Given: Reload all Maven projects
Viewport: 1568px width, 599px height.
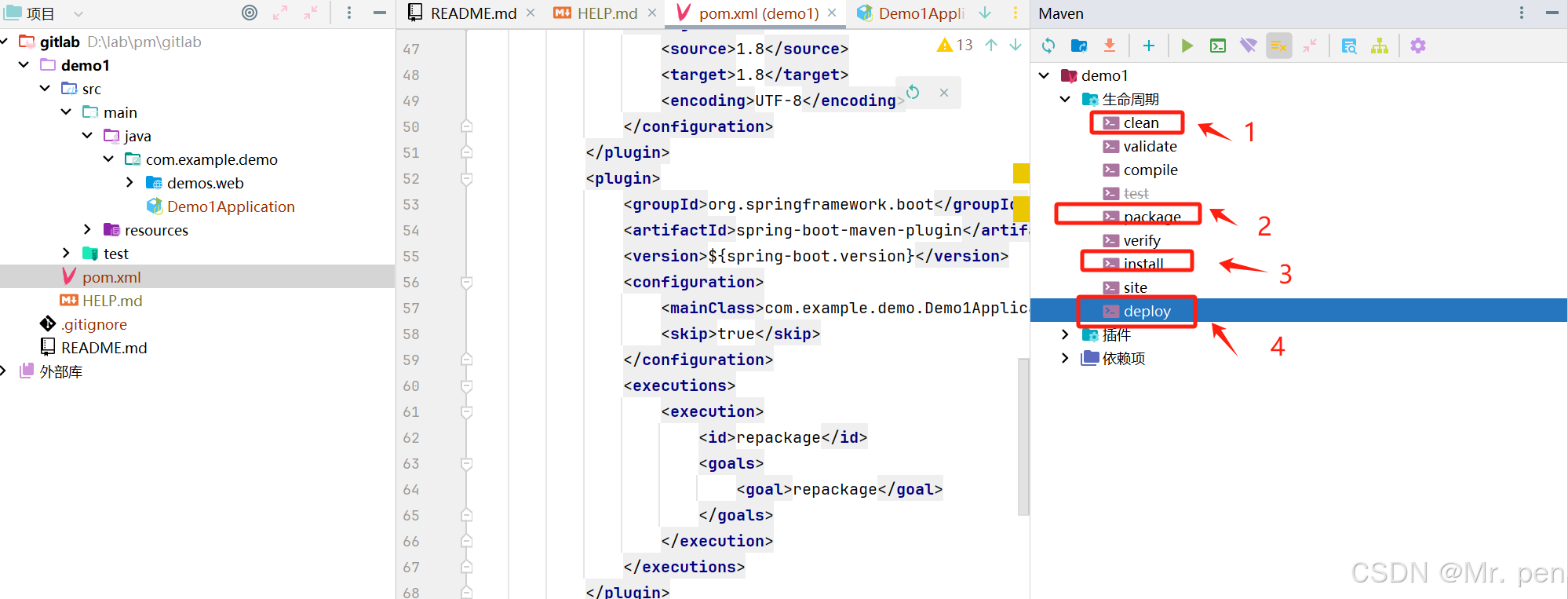Looking at the screenshot, I should pyautogui.click(x=1048, y=46).
